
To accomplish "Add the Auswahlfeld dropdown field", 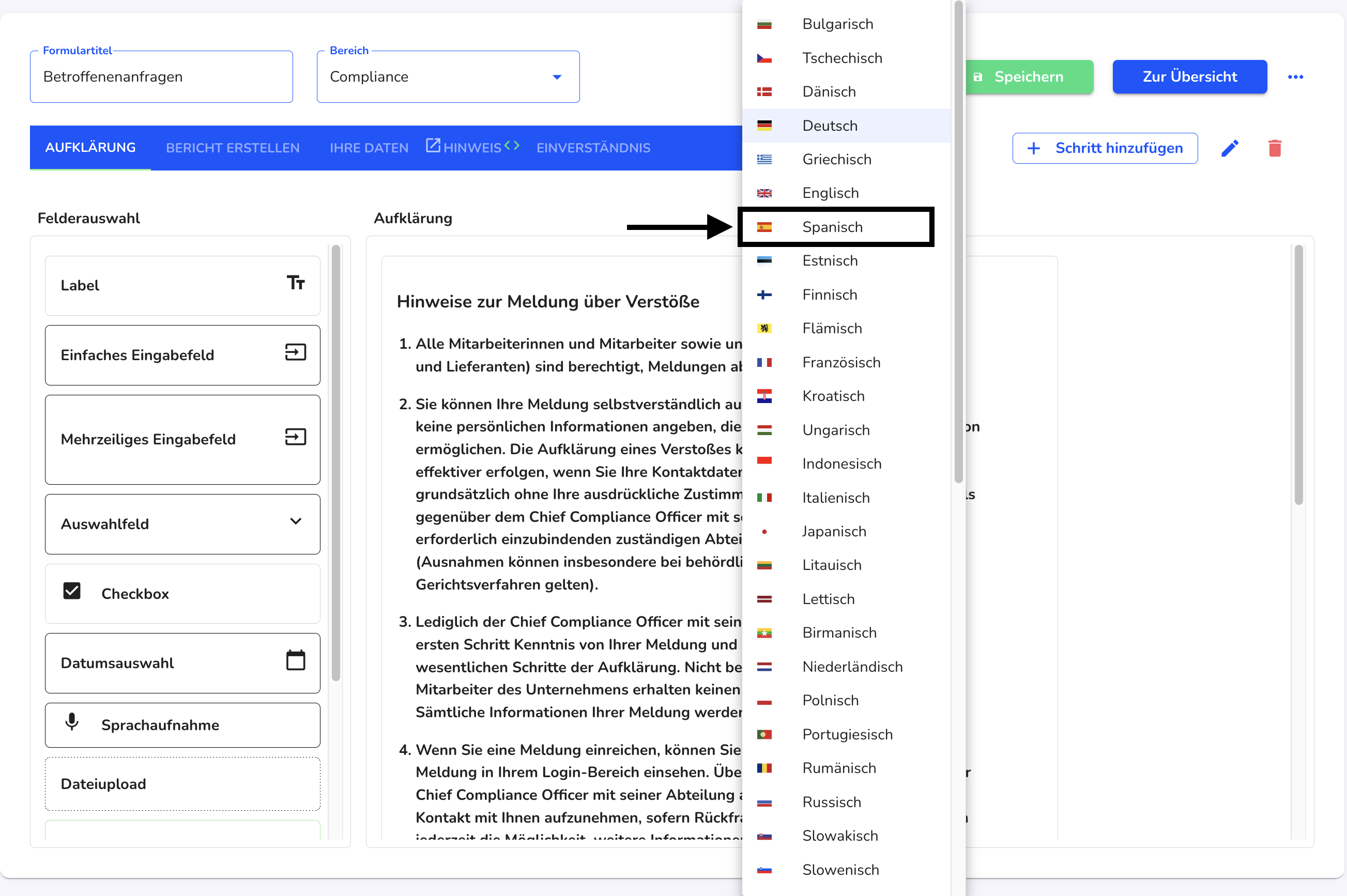I will click(x=182, y=523).
